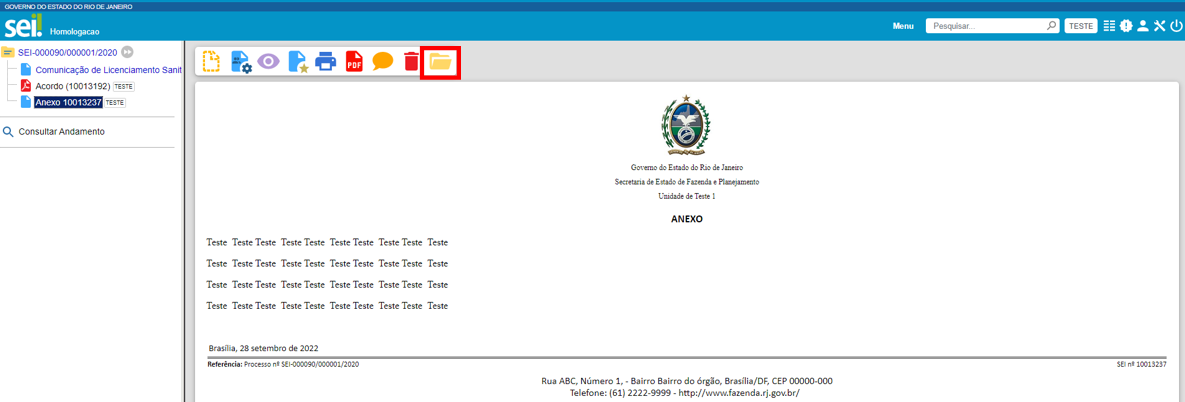Click the purple eye icon in toolbar
The width and height of the screenshot is (1185, 402).
[x=269, y=62]
